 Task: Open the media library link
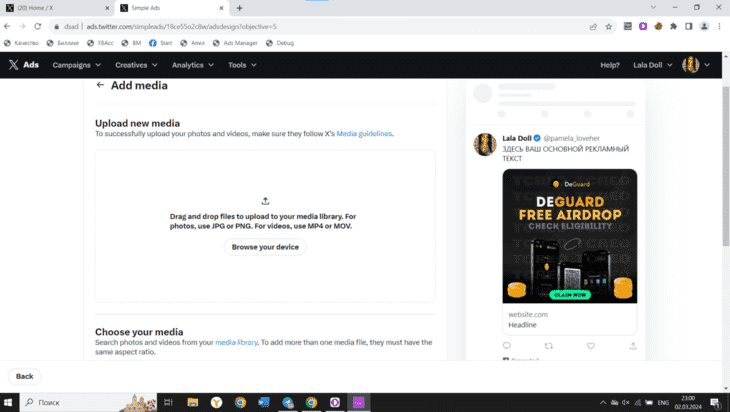click(236, 342)
